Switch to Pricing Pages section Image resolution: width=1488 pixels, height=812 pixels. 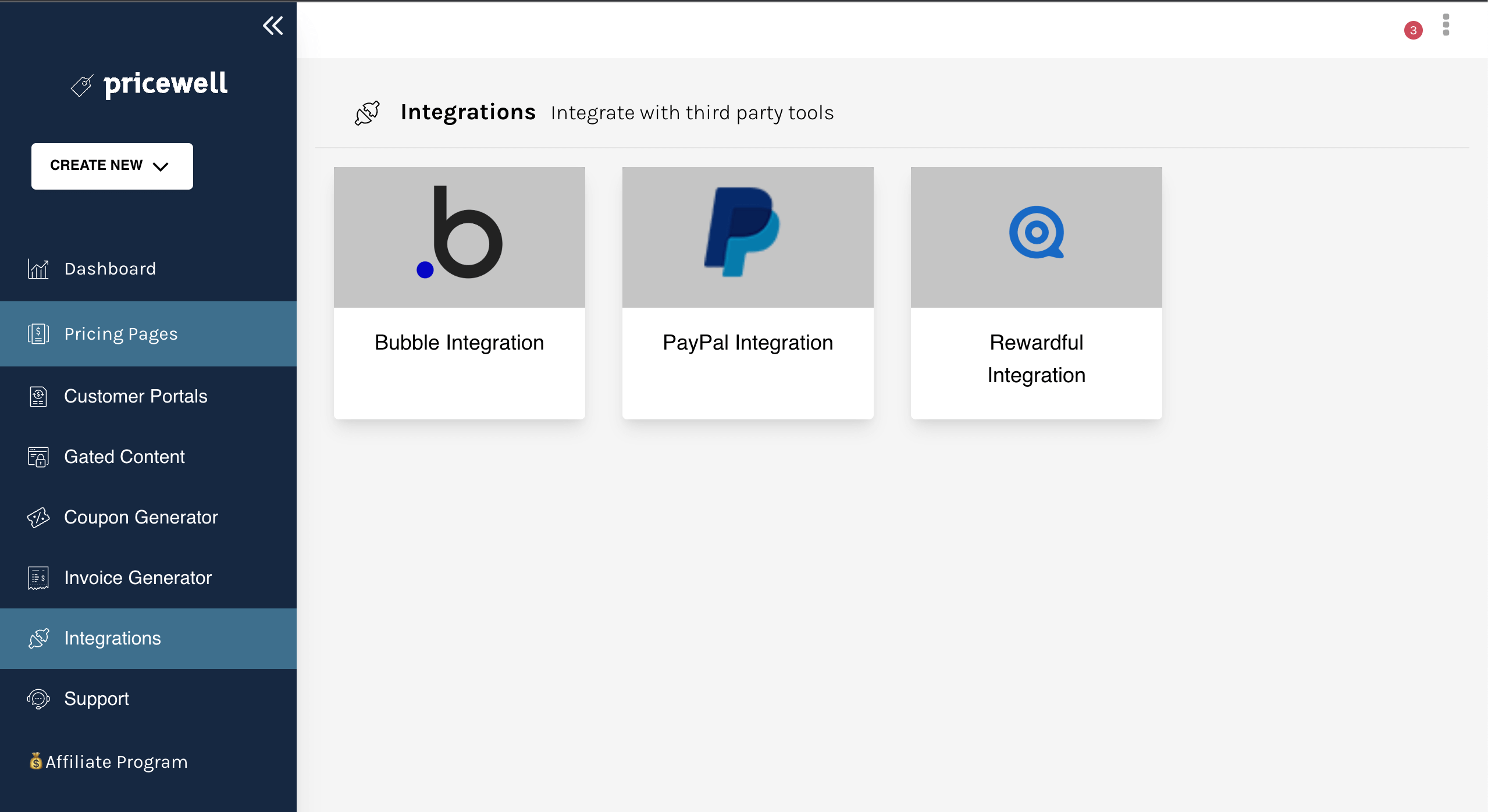click(121, 333)
